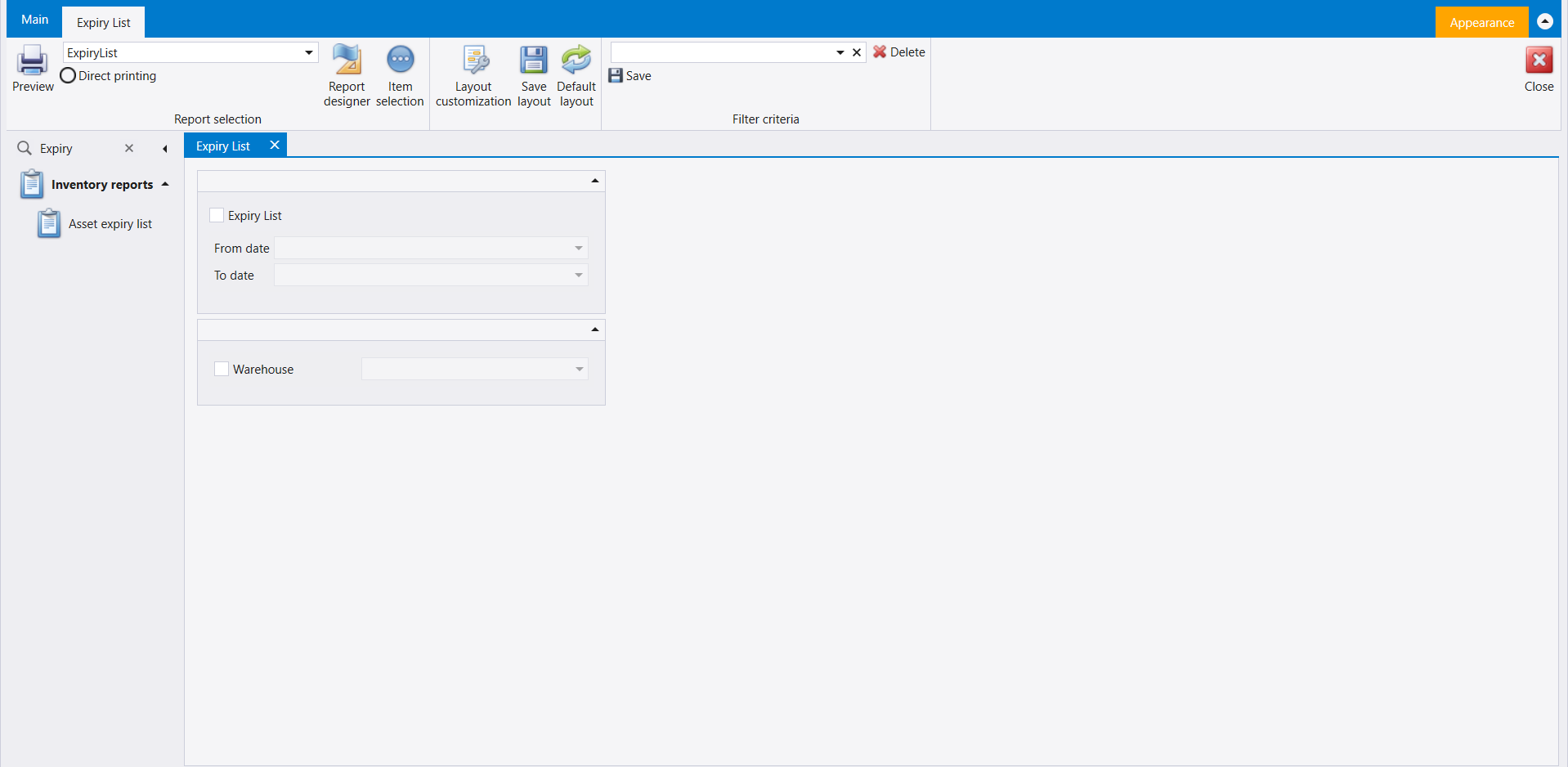Image resolution: width=1568 pixels, height=767 pixels.
Task: Open Item selection
Action: [x=400, y=75]
